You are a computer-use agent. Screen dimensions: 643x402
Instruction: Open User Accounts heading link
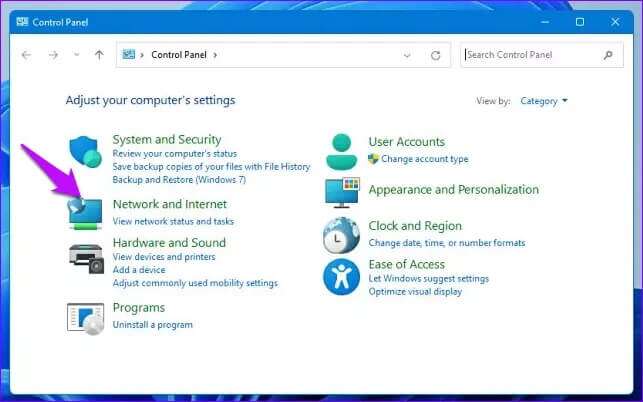click(x=407, y=142)
